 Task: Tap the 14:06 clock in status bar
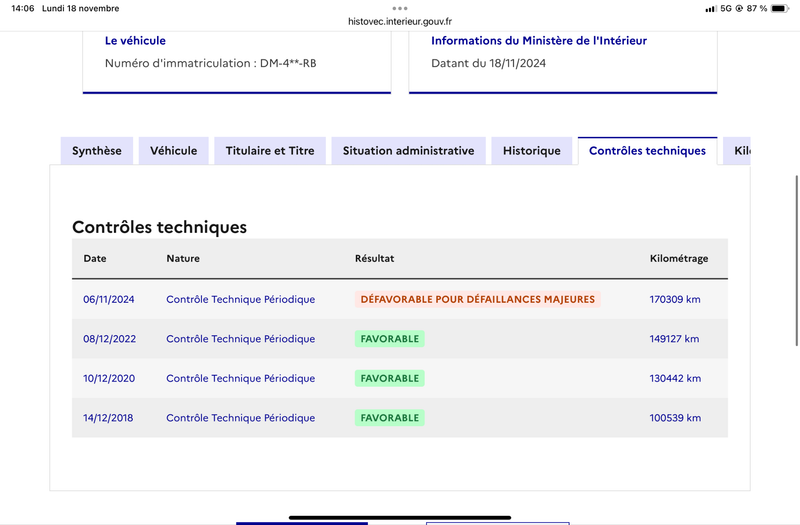coord(22,8)
